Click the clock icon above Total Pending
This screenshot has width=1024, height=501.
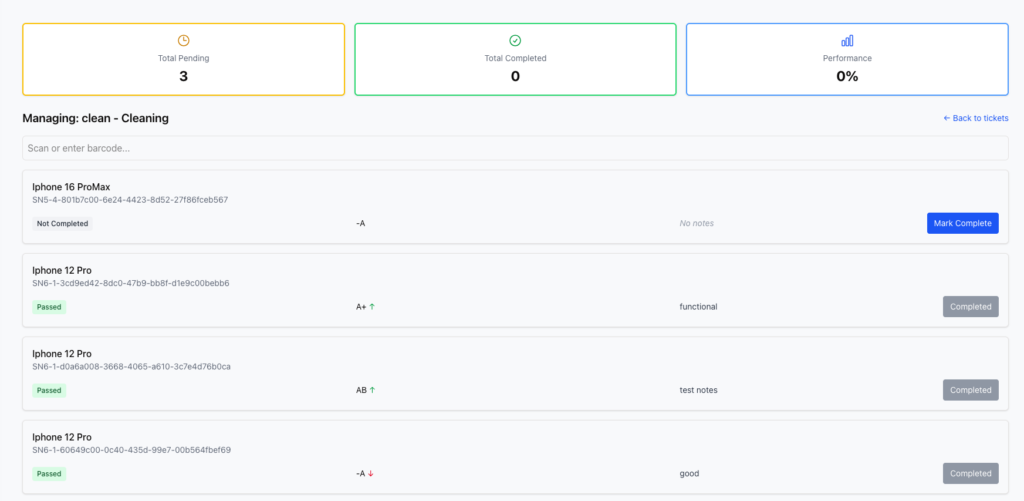[184, 40]
